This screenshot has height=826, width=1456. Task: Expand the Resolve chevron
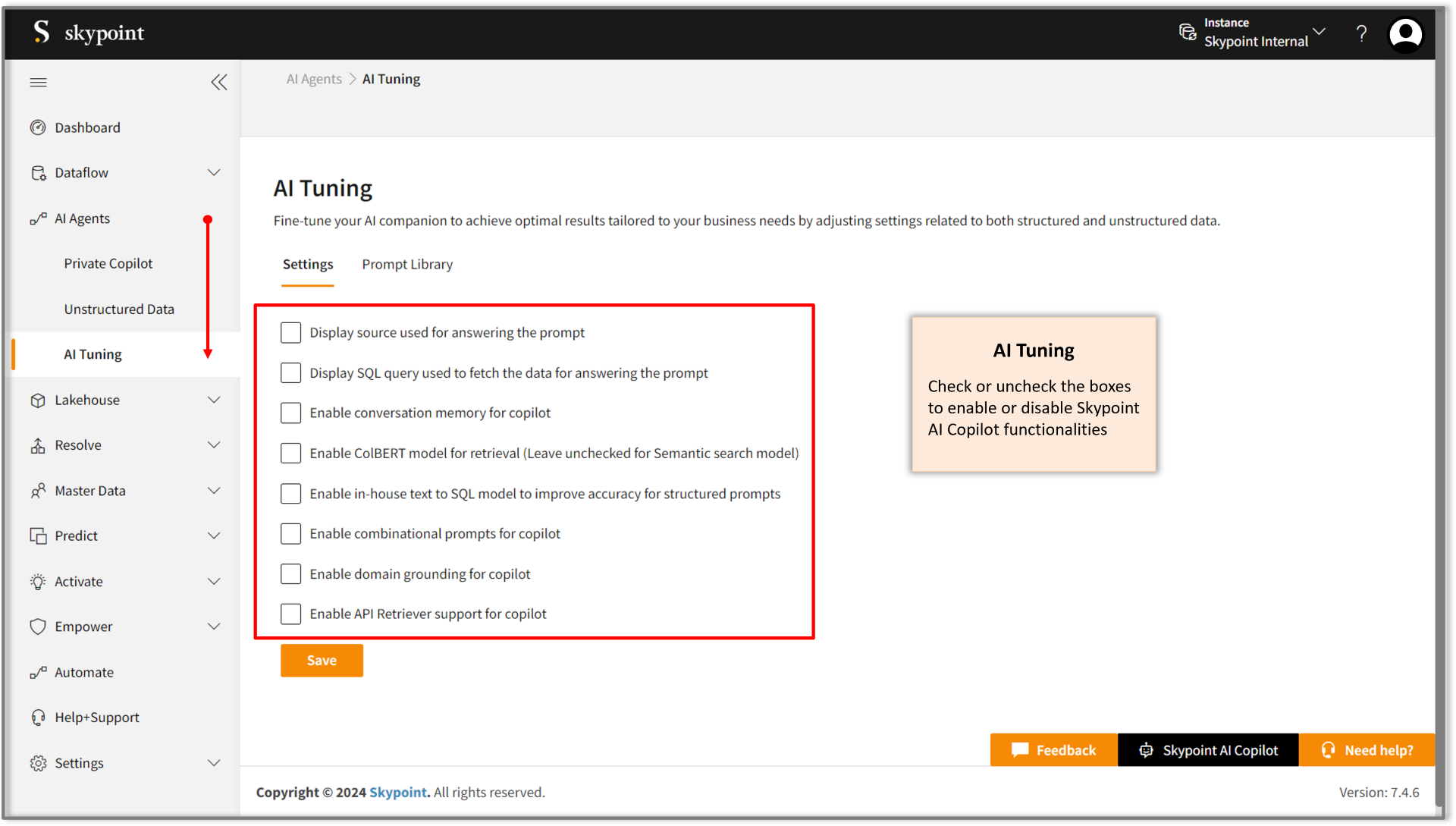(x=214, y=445)
